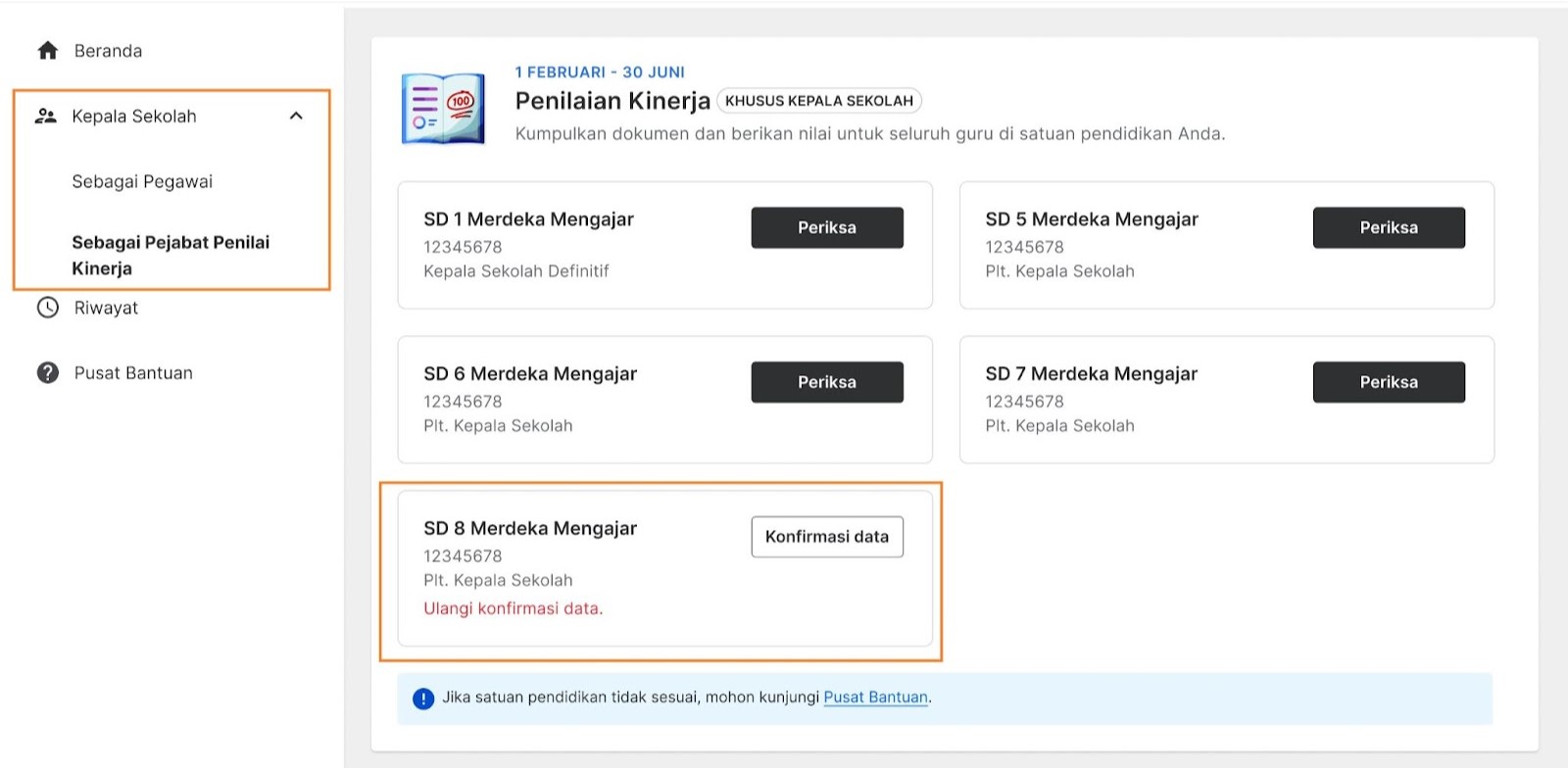Image resolution: width=1568 pixels, height=768 pixels.
Task: Click the SD 7 Merdeka Mengajar title
Action: click(1092, 374)
